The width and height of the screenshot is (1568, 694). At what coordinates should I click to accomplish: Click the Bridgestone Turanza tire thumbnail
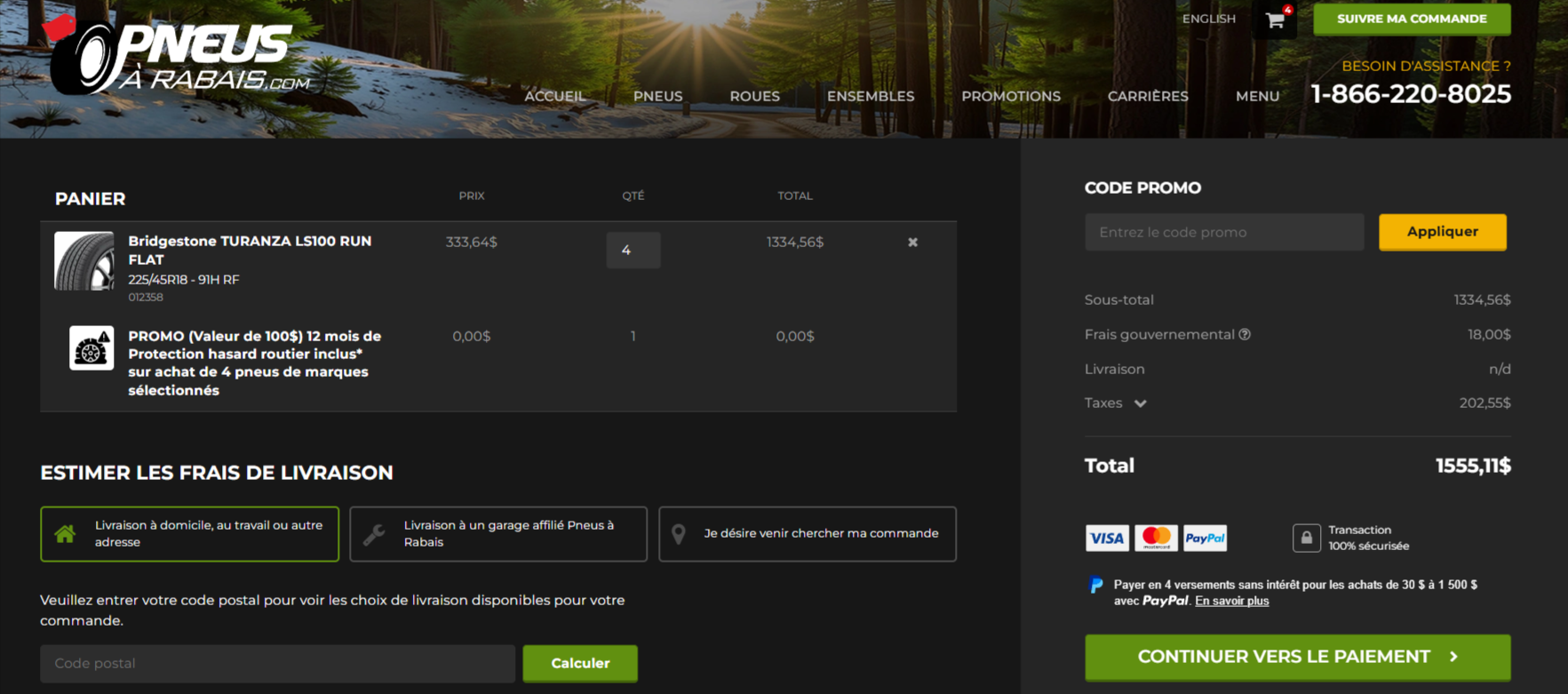(84, 261)
